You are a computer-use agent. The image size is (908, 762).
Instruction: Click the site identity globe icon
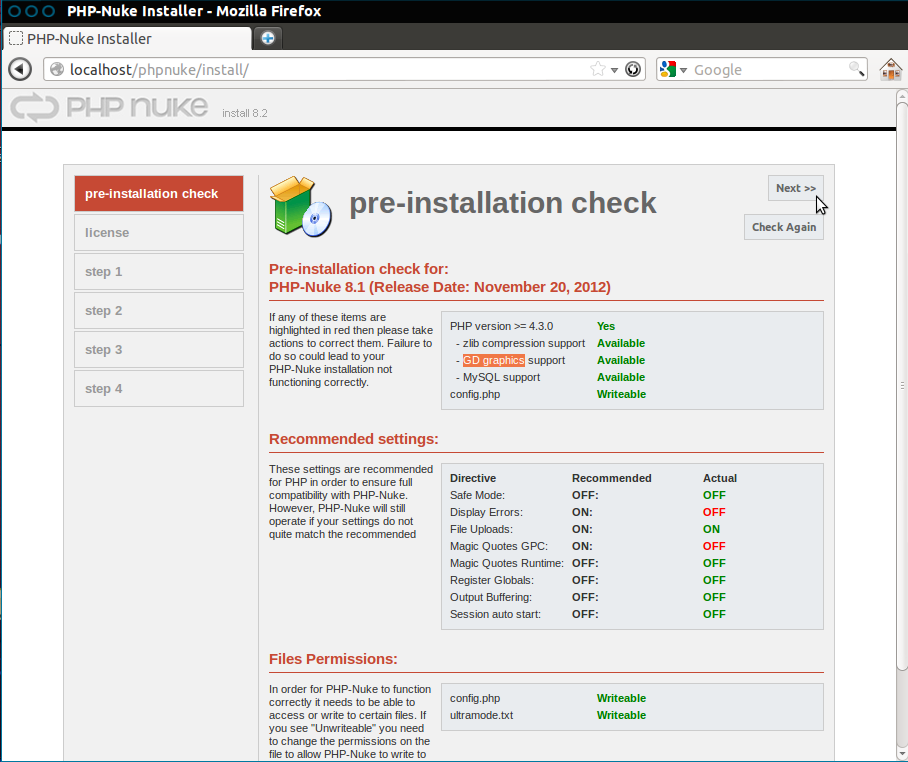57,69
